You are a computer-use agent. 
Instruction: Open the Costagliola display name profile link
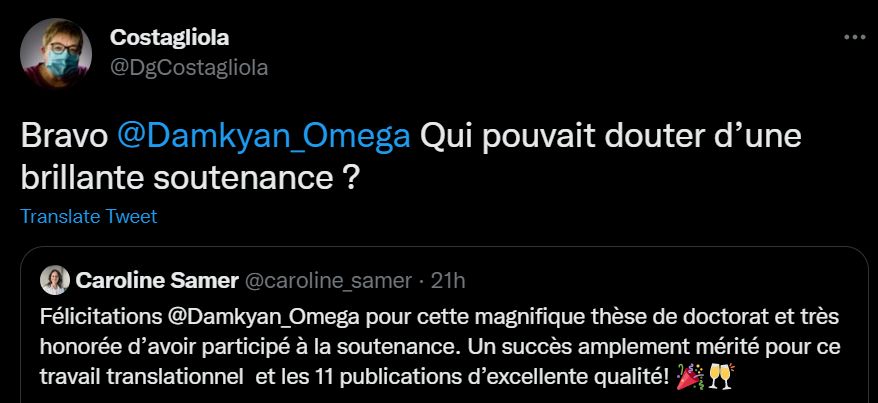point(169,38)
